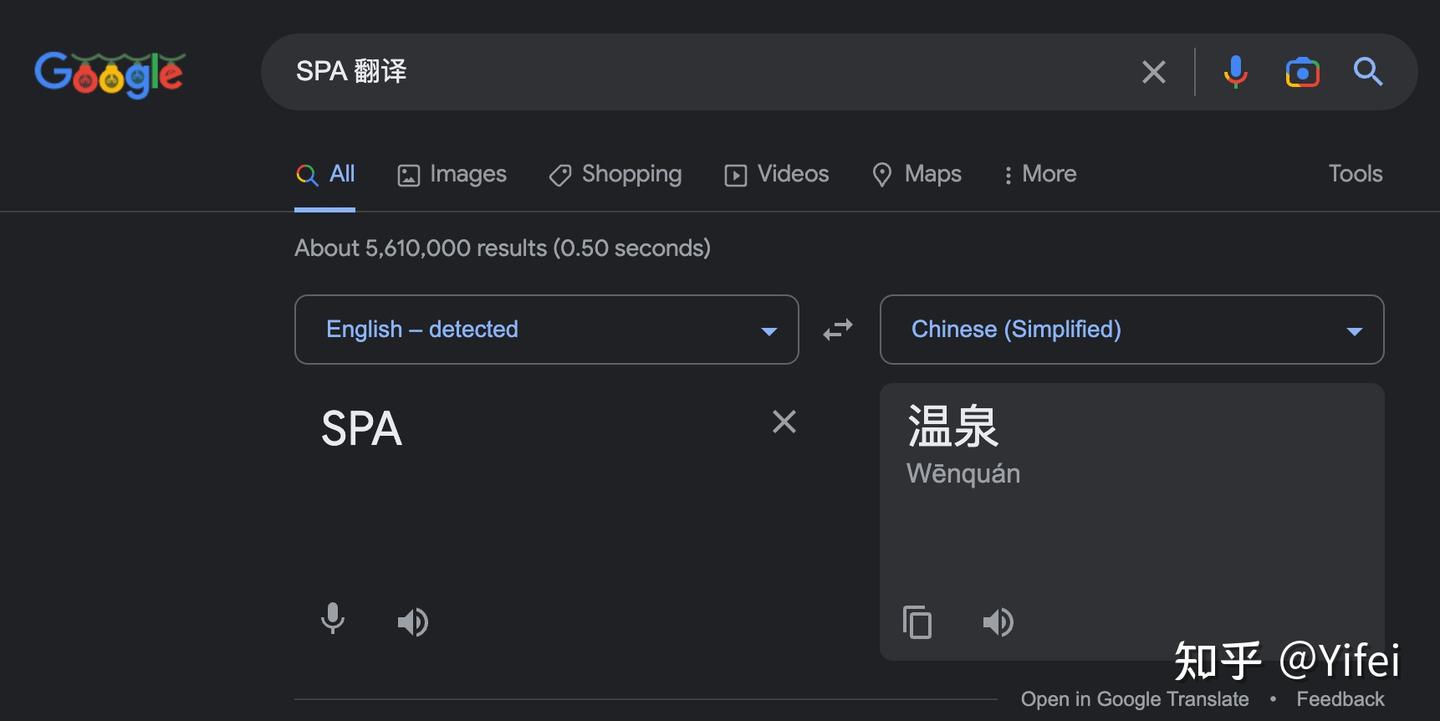Select the Shopping tab
The image size is (1440, 721).
coord(615,174)
